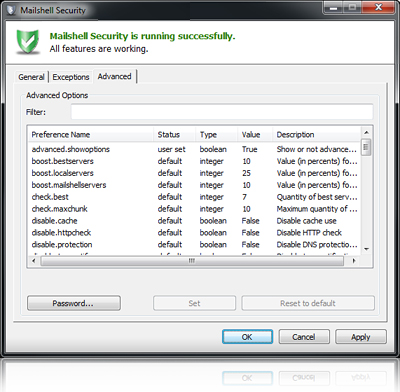Click the Apply button
This screenshot has height=392, width=400.
tap(361, 337)
